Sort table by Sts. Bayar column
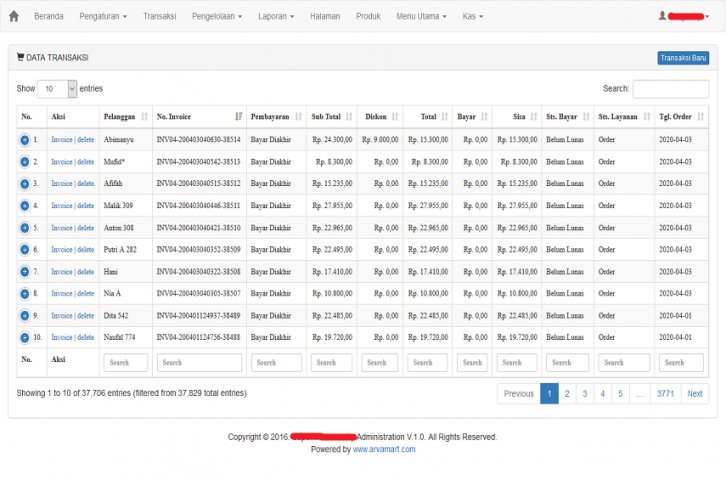This screenshot has height=480, width=726. [x=568, y=117]
